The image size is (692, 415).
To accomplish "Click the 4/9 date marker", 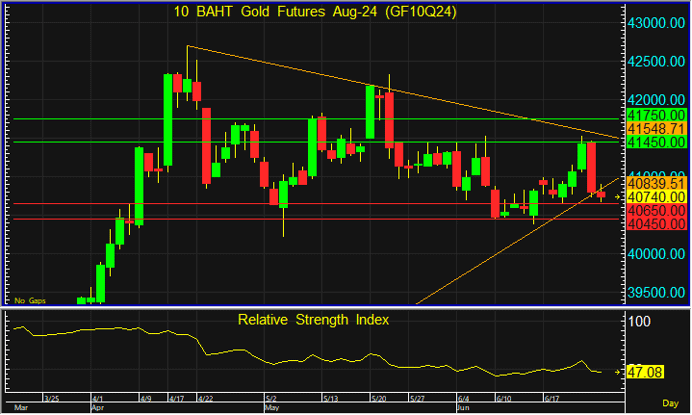I will 145,399.
